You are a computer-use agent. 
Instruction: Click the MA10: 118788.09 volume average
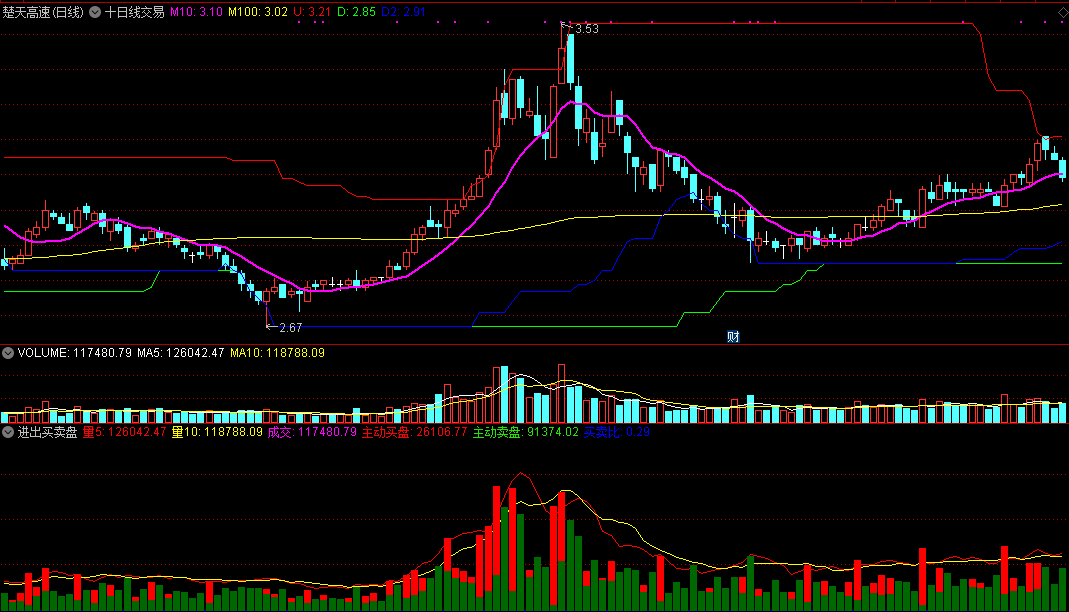277,353
